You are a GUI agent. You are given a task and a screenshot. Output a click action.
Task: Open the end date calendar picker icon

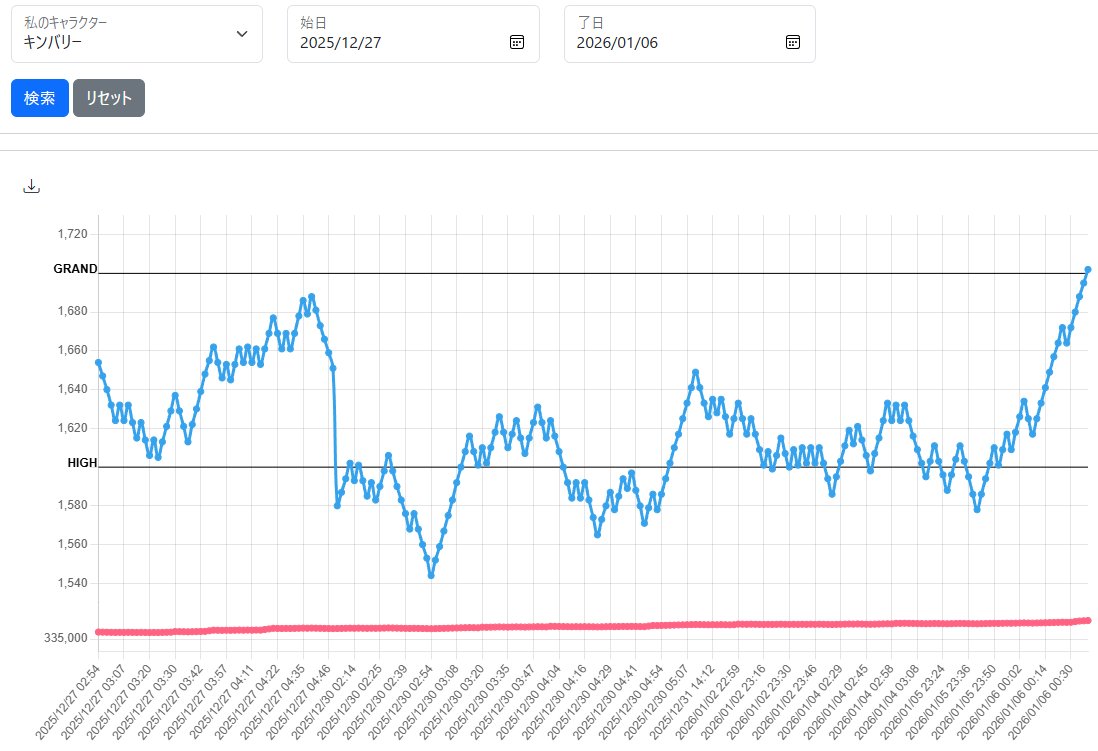[x=793, y=42]
